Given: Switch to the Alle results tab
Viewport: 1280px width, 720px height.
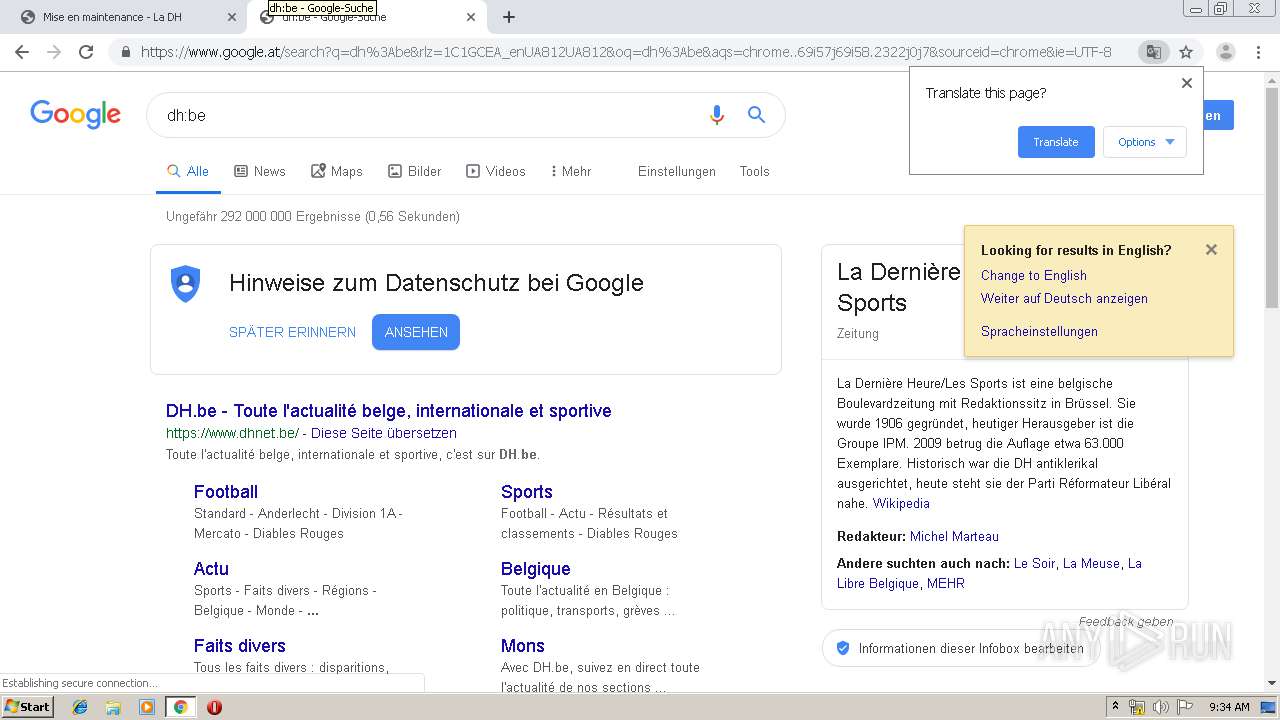Looking at the screenshot, I should [188, 171].
